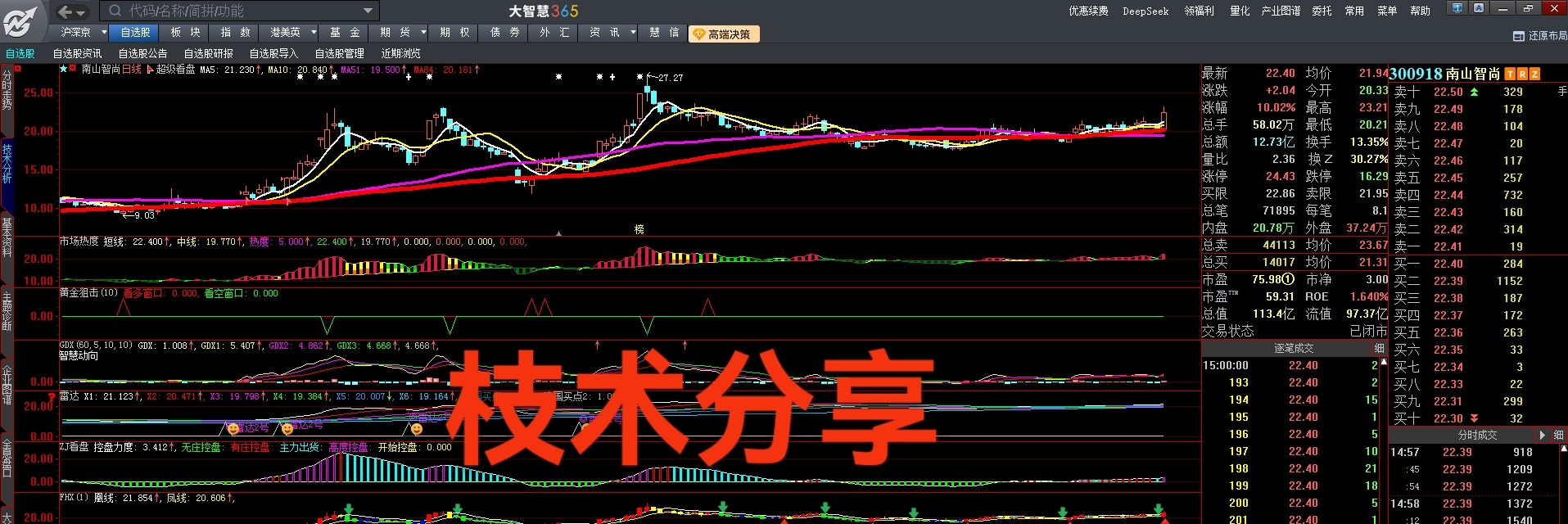The width and height of the screenshot is (1568, 524).
Task: Click the 'R' badge next to 南山智尚
Action: [1522, 74]
